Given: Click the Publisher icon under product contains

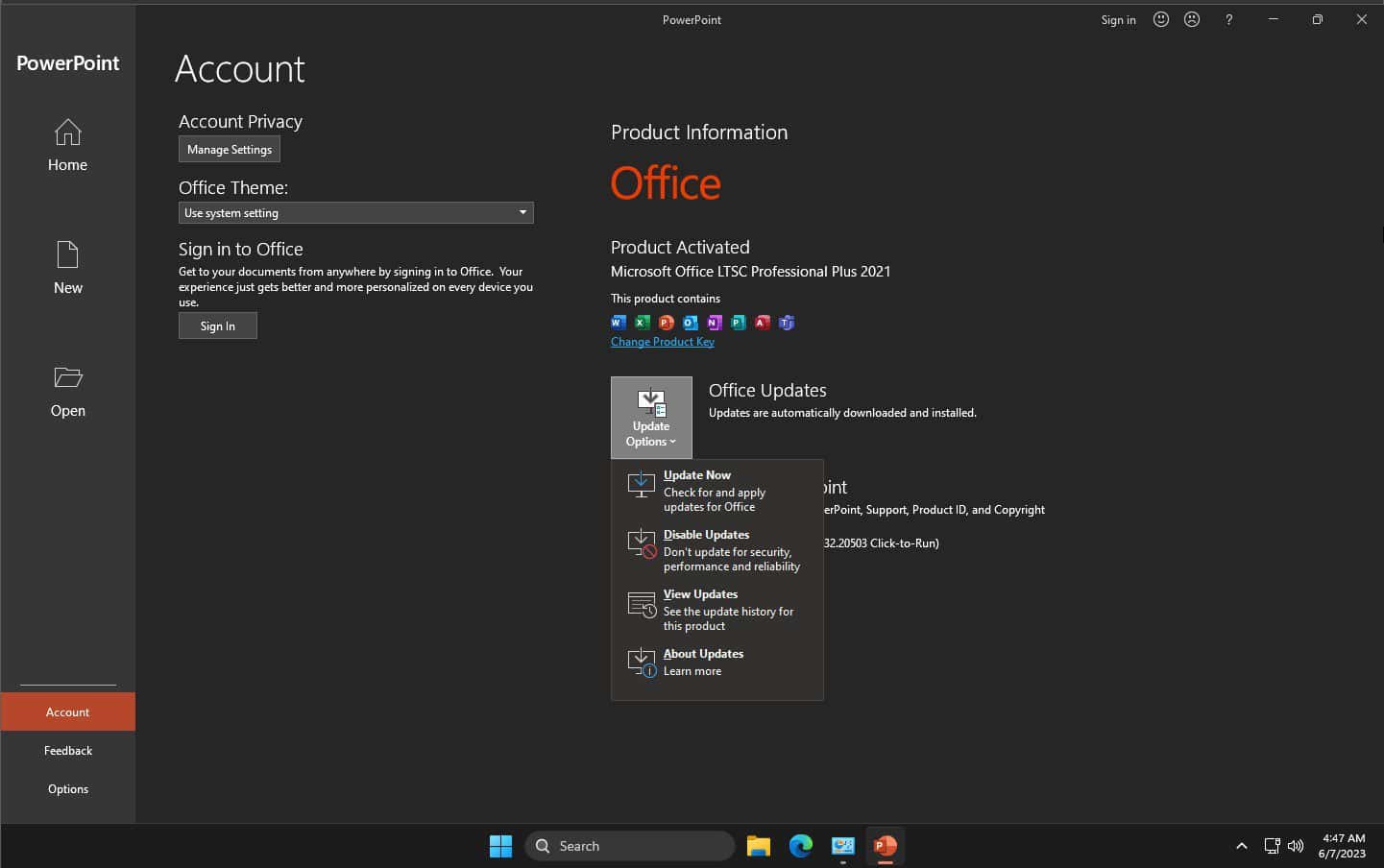Looking at the screenshot, I should 739,323.
